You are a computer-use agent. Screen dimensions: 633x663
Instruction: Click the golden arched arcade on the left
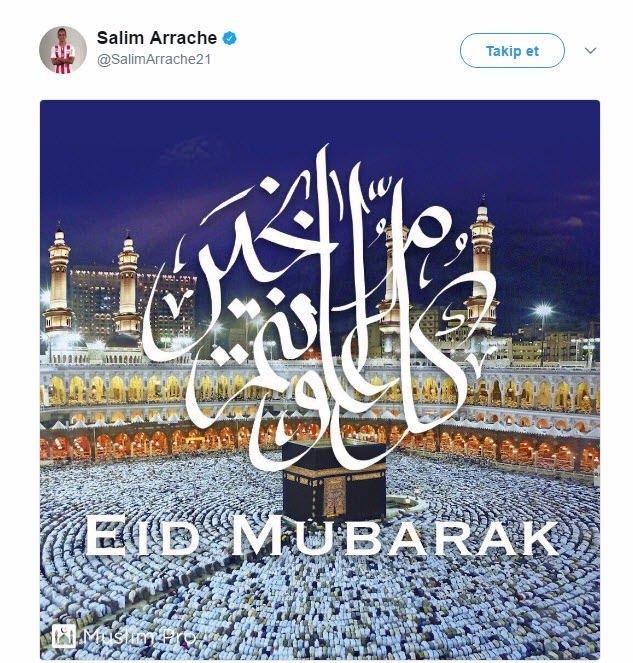[x=114, y=389]
